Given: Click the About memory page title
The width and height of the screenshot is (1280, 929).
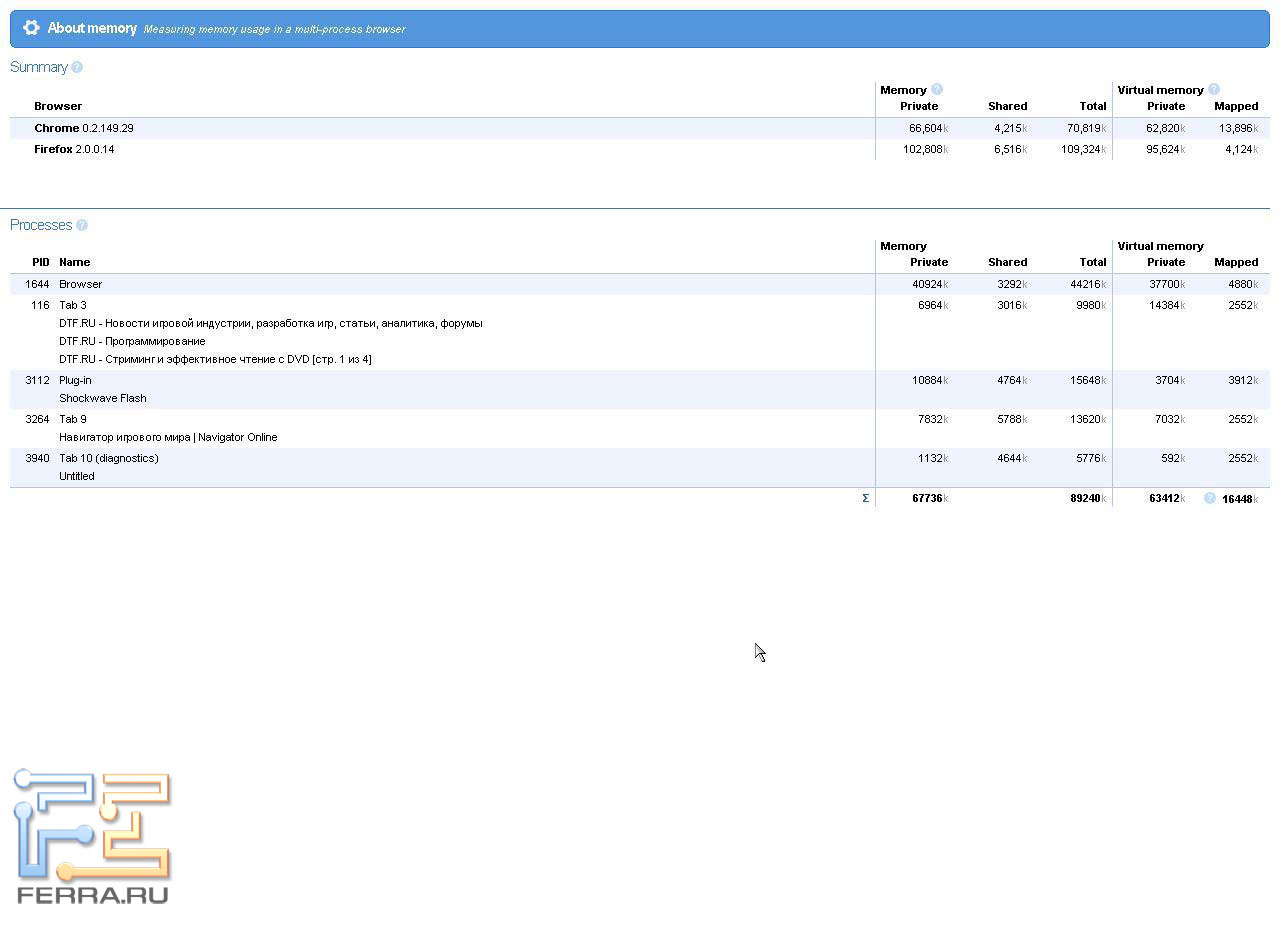Looking at the screenshot, I should [x=92, y=28].
